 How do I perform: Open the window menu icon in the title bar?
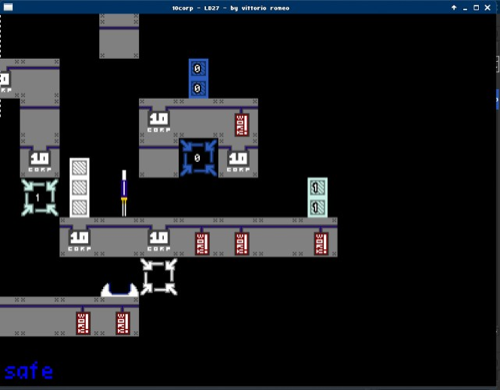(x=8, y=7)
